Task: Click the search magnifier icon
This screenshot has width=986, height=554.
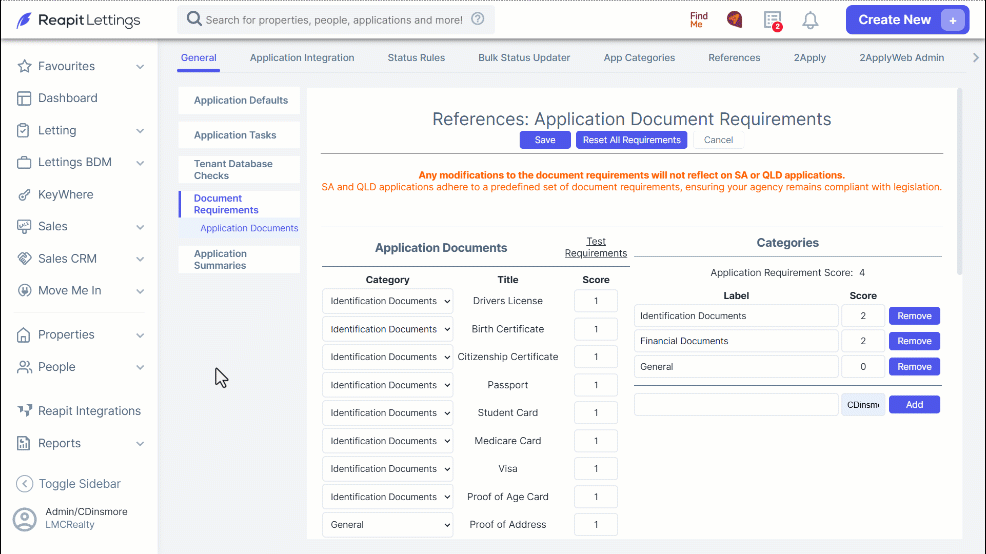Action: pyautogui.click(x=194, y=19)
